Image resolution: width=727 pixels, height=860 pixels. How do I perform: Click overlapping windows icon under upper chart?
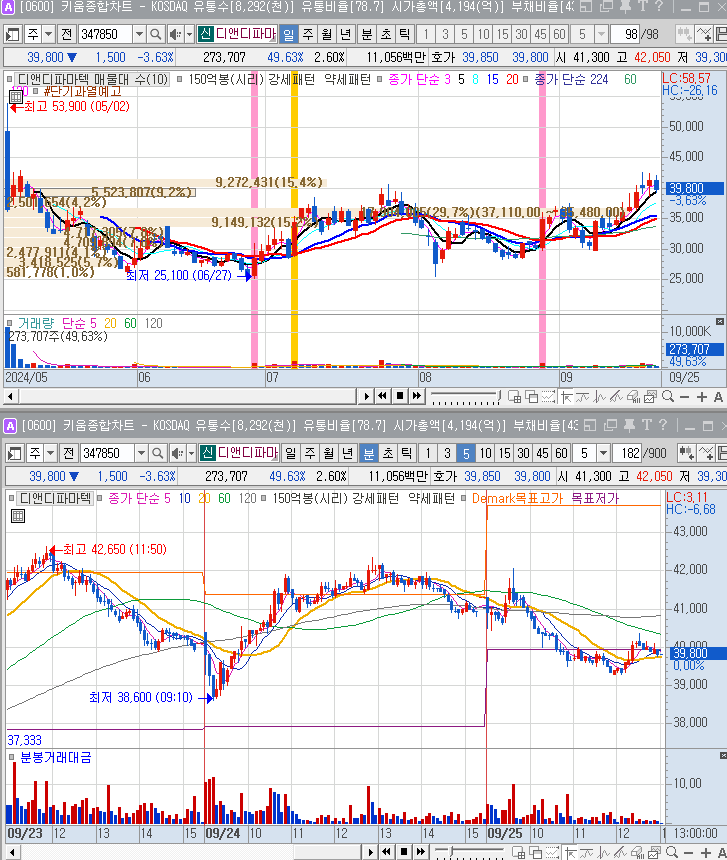[x=531, y=397]
